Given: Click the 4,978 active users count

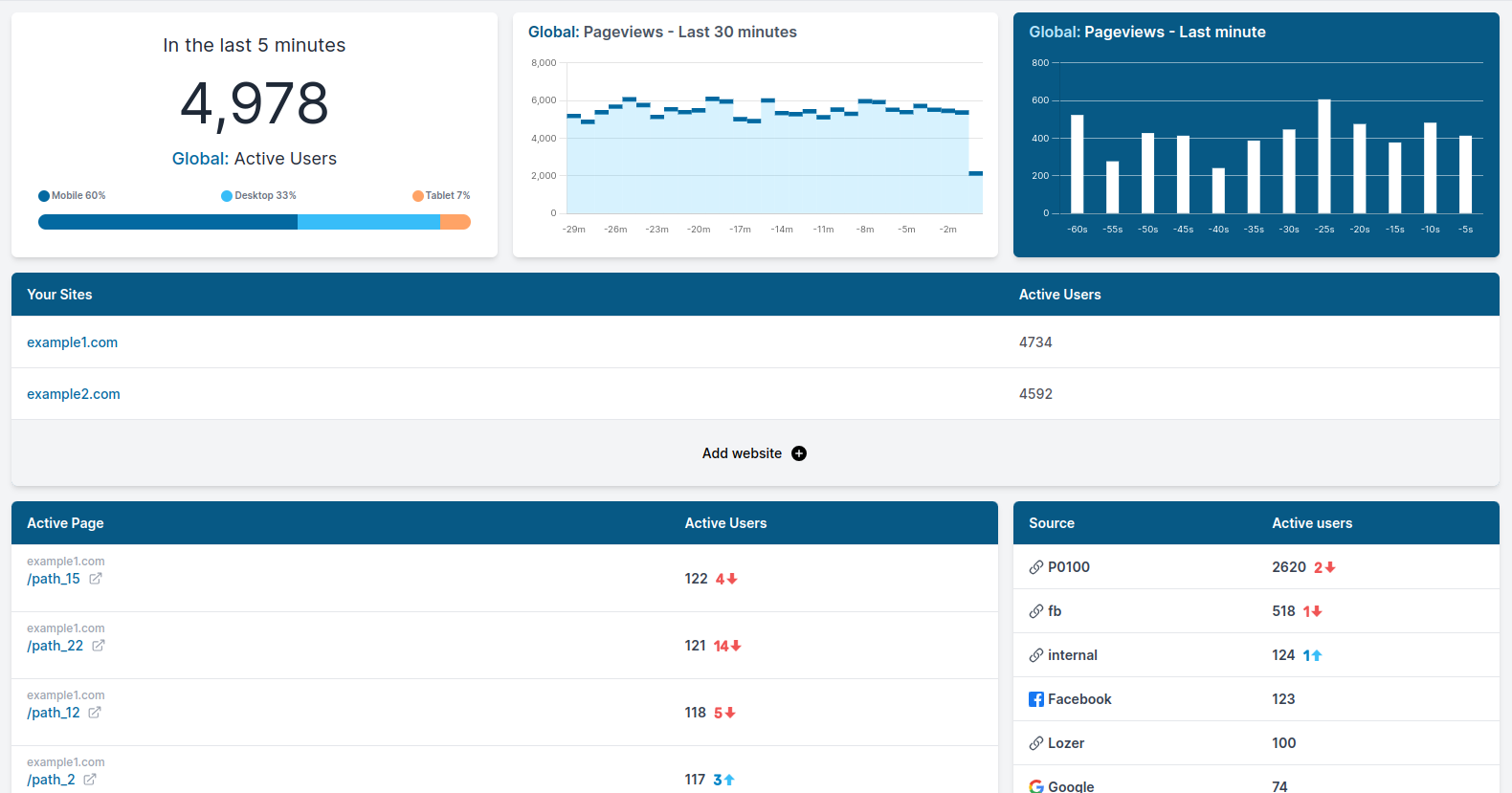Looking at the screenshot, I should tap(255, 103).
